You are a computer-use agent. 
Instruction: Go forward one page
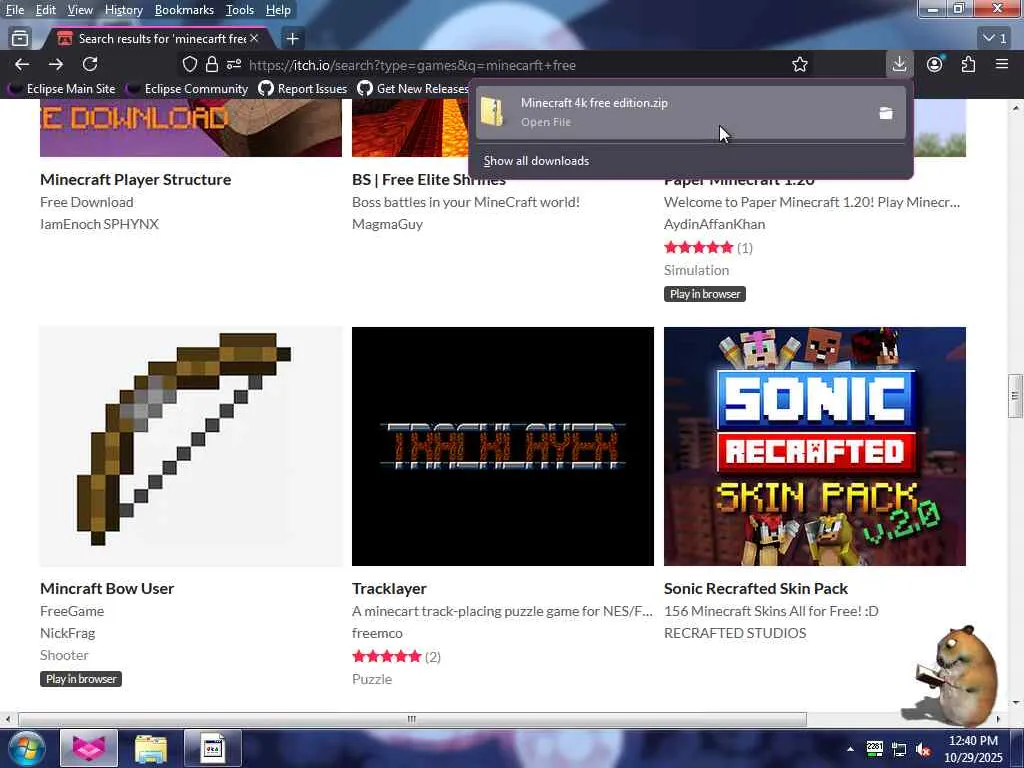(56, 64)
